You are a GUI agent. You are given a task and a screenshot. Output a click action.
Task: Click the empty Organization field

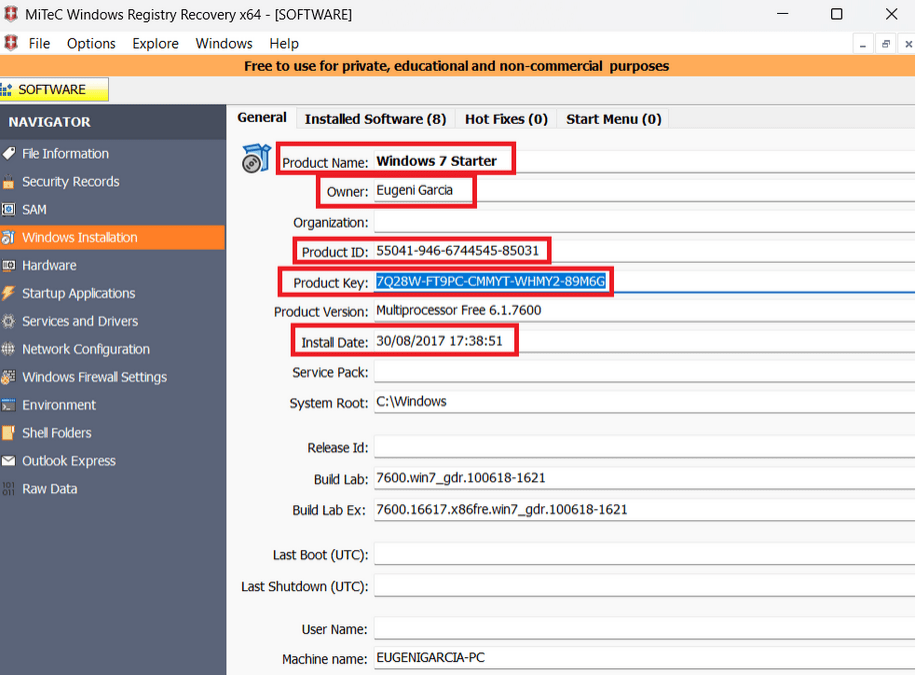[x=644, y=222]
